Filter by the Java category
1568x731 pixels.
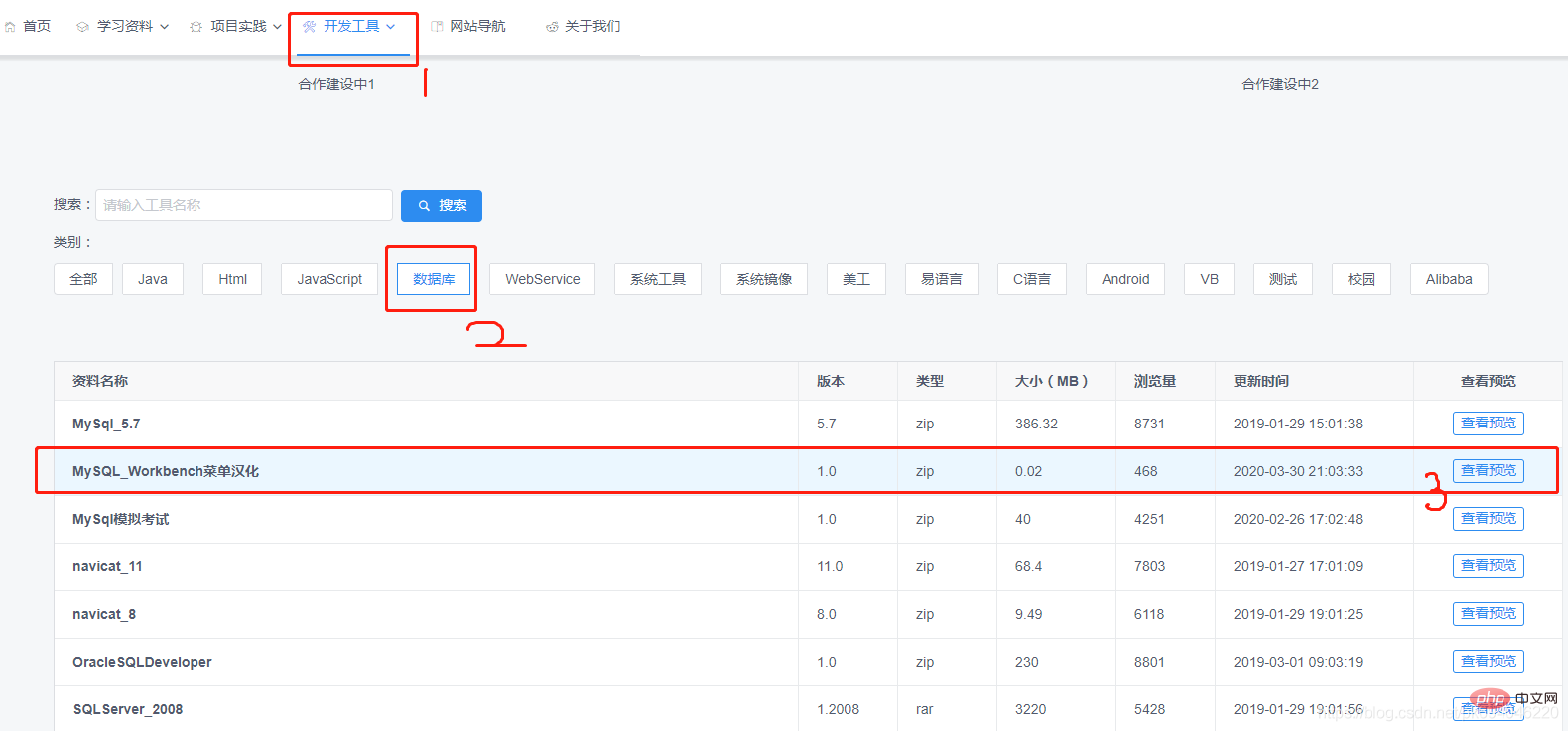click(153, 279)
